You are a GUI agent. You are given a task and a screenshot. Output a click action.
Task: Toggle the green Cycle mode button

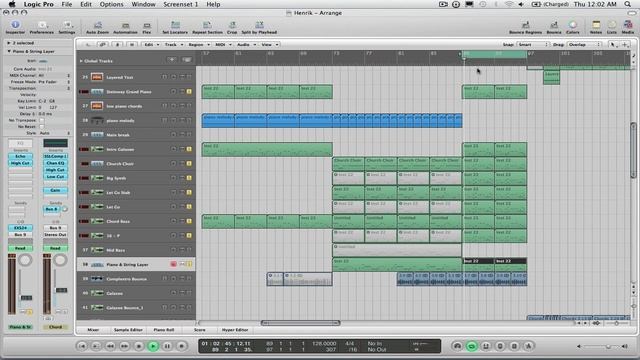click(x=471, y=346)
